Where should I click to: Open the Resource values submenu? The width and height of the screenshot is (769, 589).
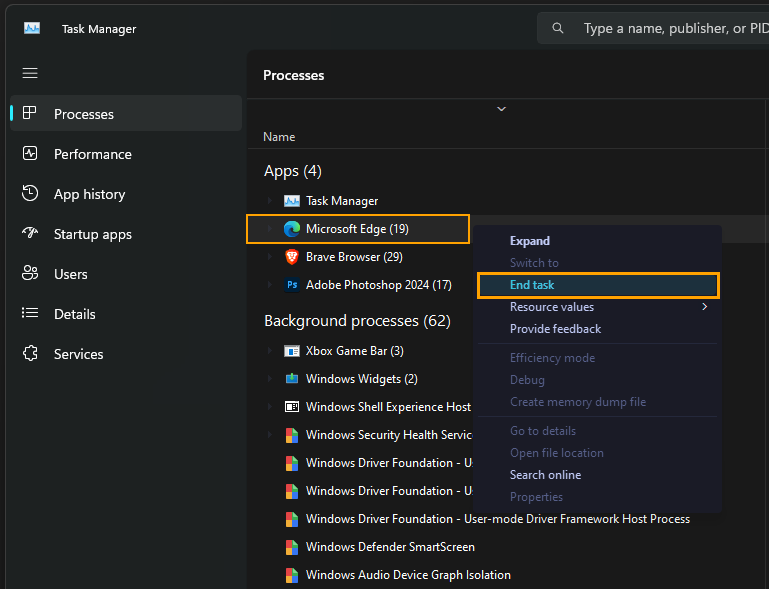point(597,307)
